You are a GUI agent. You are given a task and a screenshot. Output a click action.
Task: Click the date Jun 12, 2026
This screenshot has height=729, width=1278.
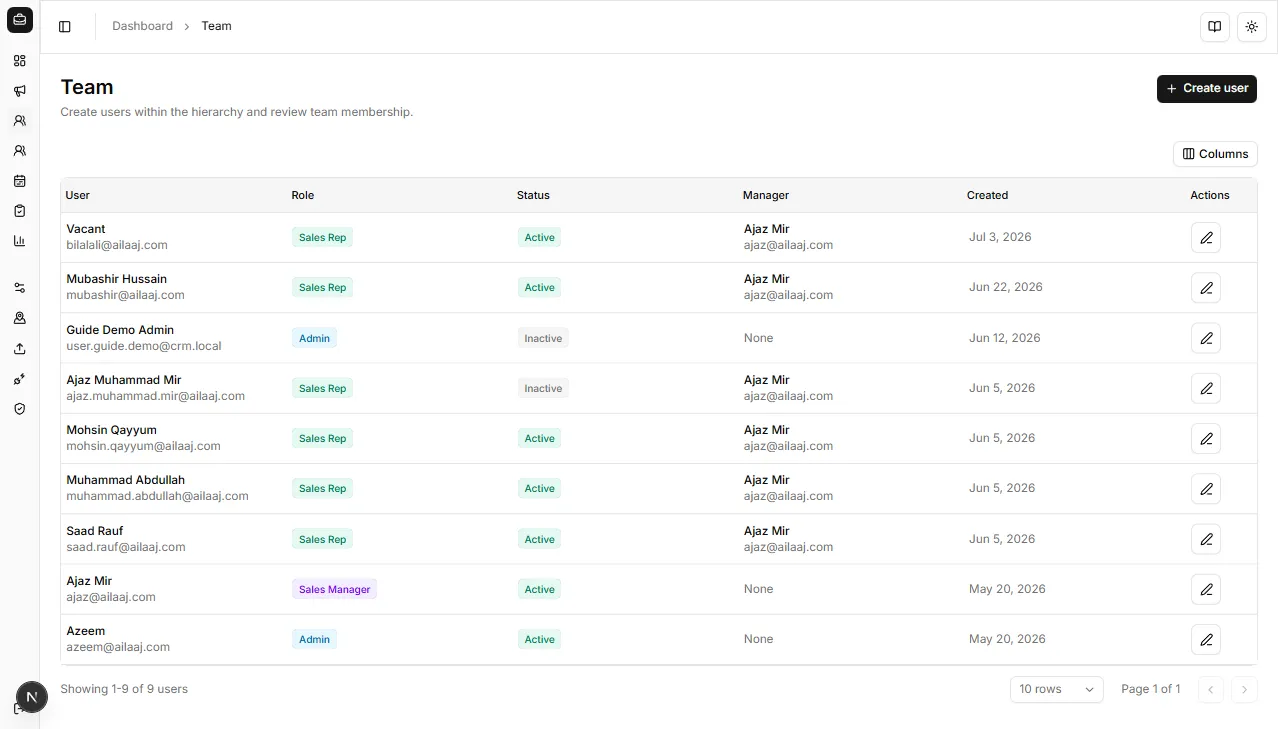coord(1004,338)
